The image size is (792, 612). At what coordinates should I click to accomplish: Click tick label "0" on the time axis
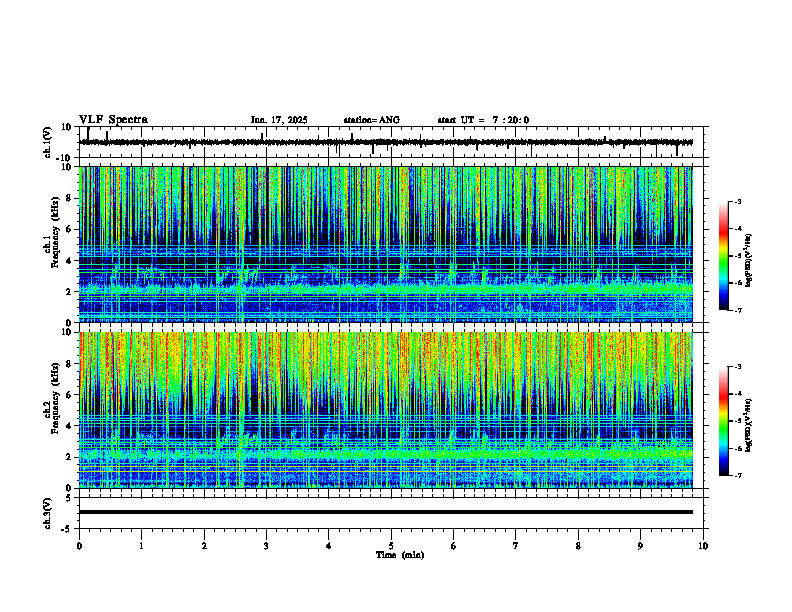coord(79,546)
